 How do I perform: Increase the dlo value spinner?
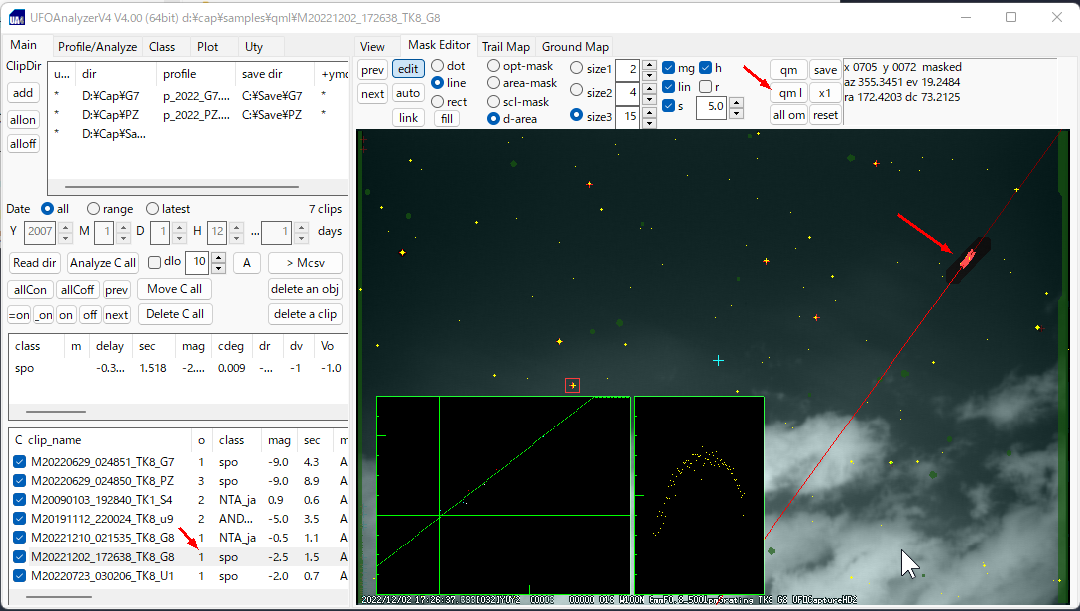(x=218, y=258)
